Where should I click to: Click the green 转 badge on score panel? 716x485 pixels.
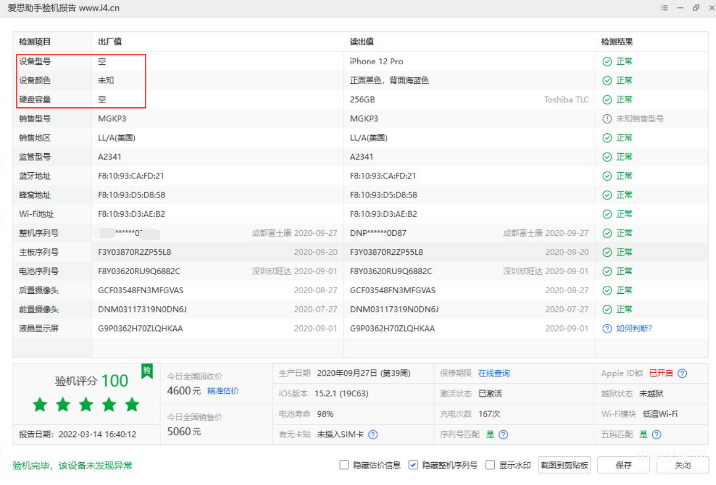pos(147,371)
